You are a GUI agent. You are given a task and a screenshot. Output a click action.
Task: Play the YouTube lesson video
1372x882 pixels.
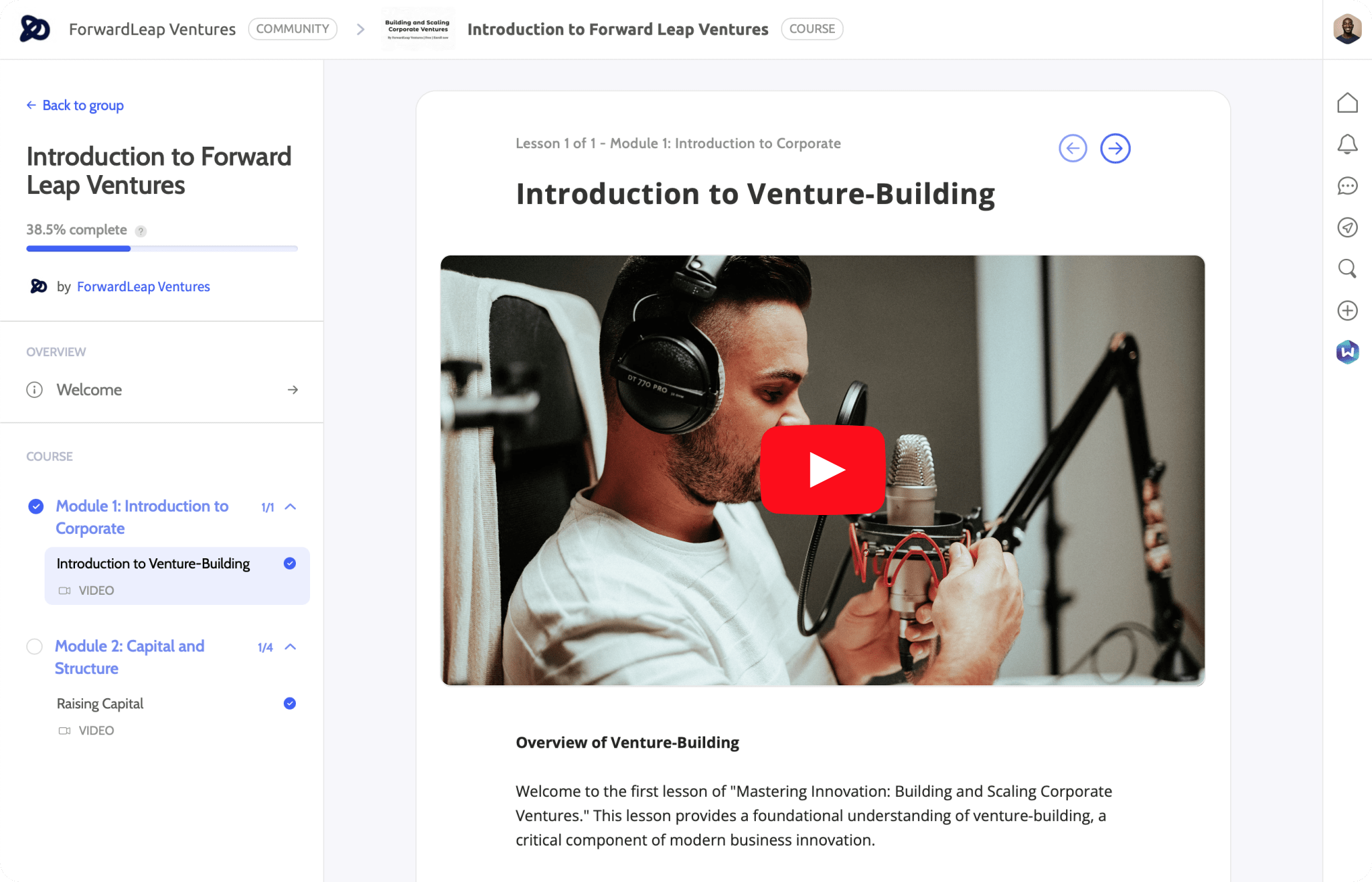pyautogui.click(x=822, y=470)
